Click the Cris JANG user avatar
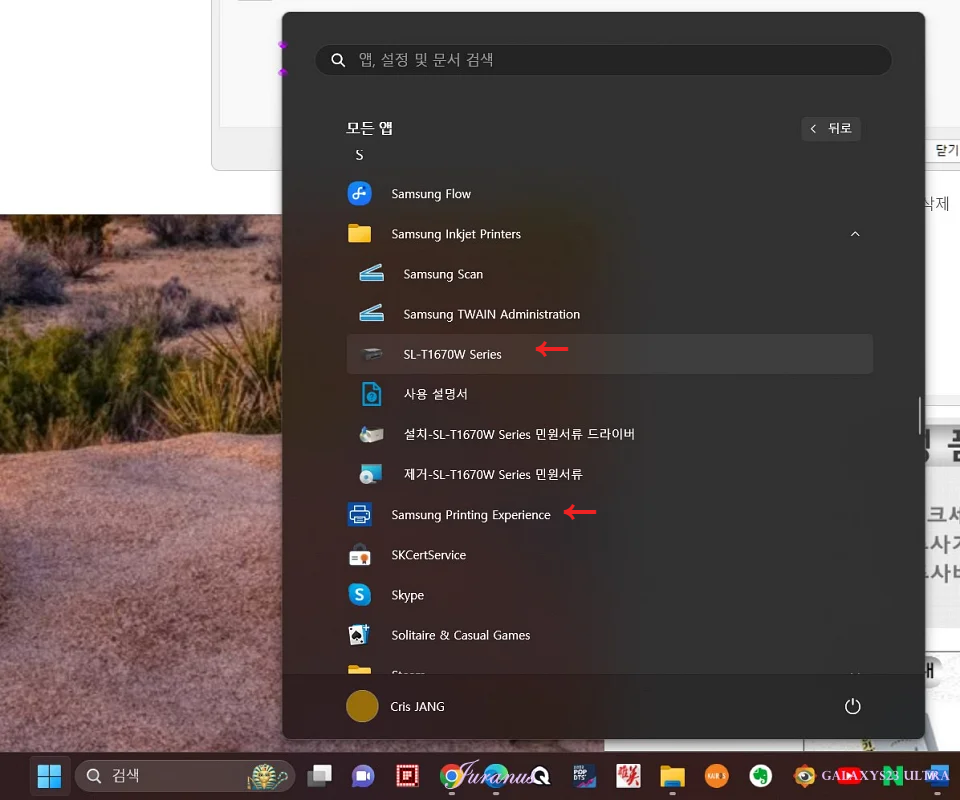960x800 pixels. click(362, 706)
